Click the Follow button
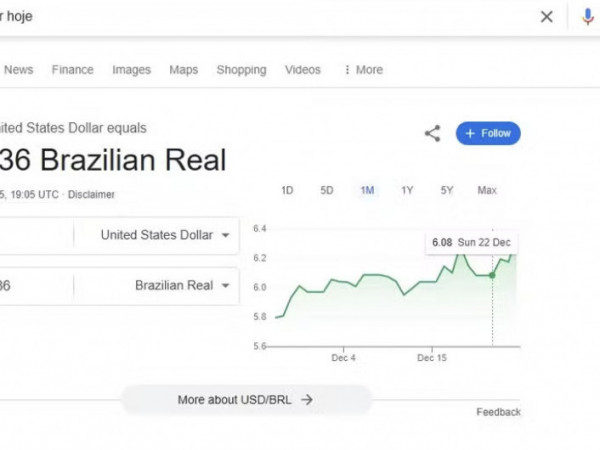The width and height of the screenshot is (600, 450). point(488,133)
